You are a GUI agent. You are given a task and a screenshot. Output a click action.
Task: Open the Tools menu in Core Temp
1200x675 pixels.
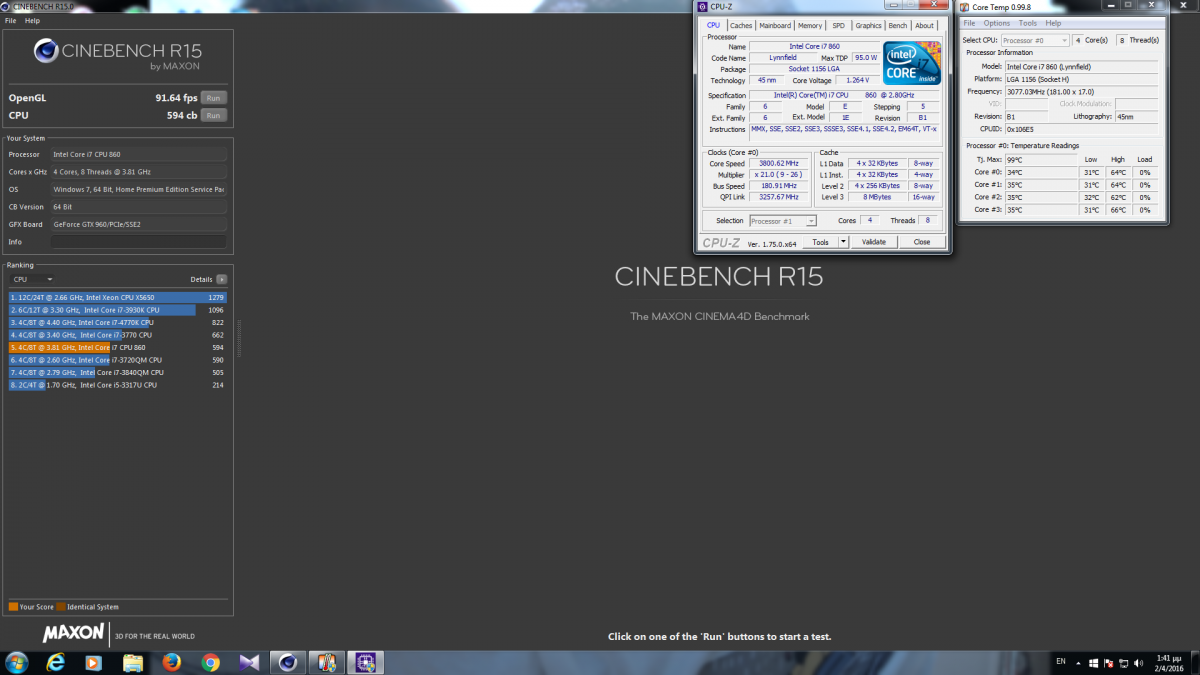[1028, 23]
